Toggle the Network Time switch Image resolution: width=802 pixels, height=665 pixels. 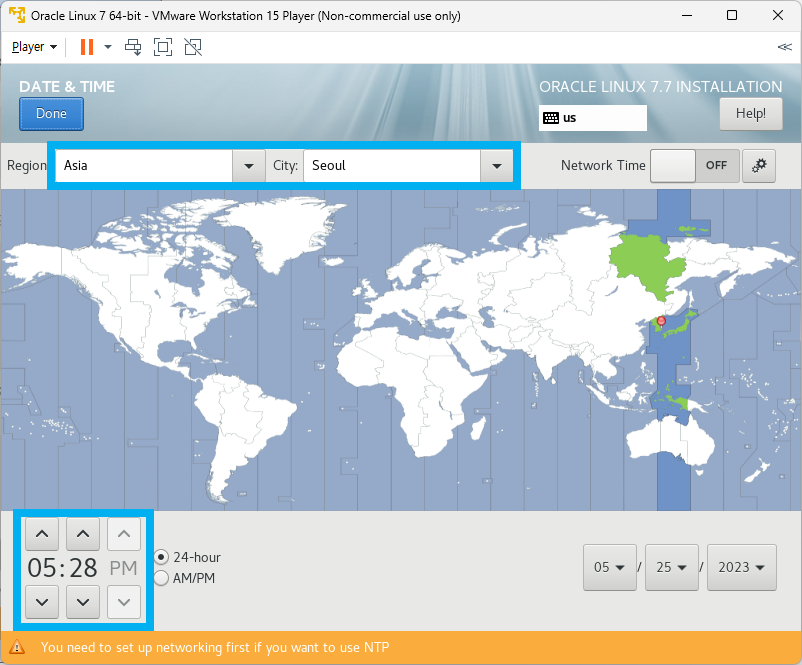tap(695, 166)
